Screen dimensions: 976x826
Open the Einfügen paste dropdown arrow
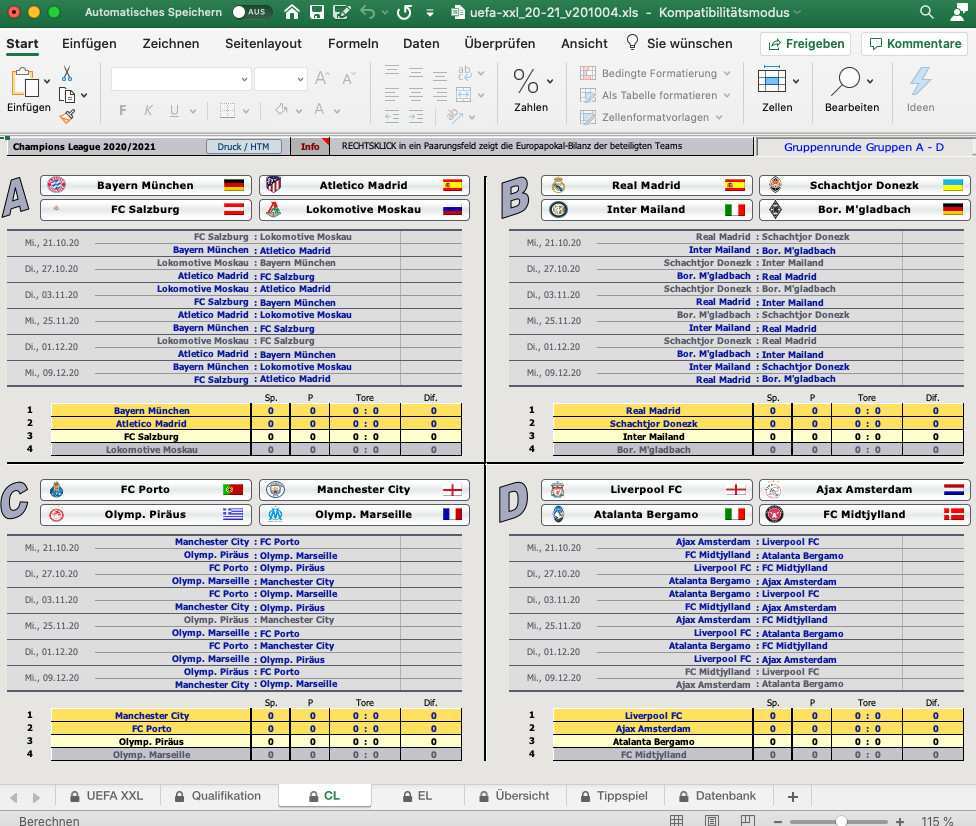[x=47, y=81]
